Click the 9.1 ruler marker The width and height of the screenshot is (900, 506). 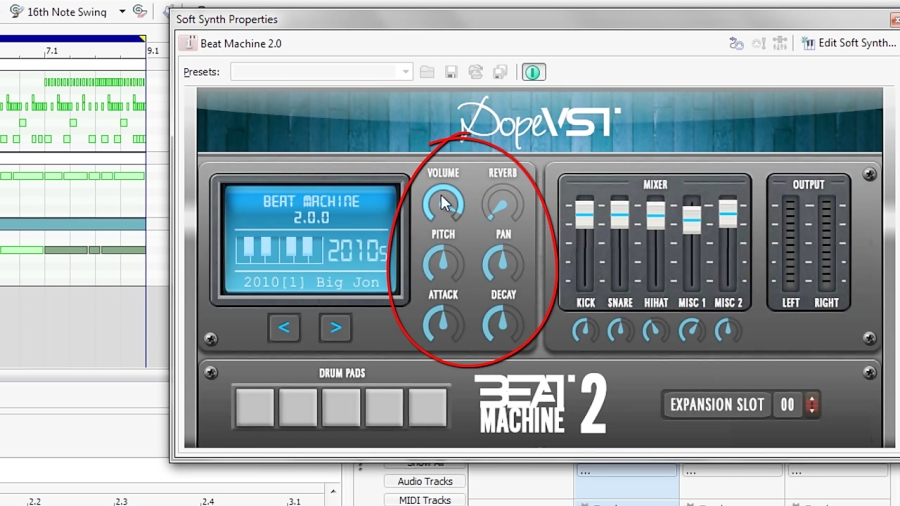point(153,51)
